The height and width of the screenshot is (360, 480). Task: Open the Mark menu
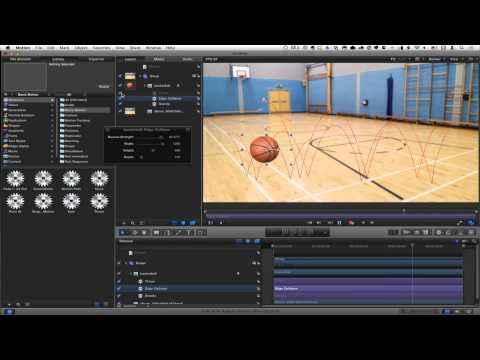click(x=64, y=48)
